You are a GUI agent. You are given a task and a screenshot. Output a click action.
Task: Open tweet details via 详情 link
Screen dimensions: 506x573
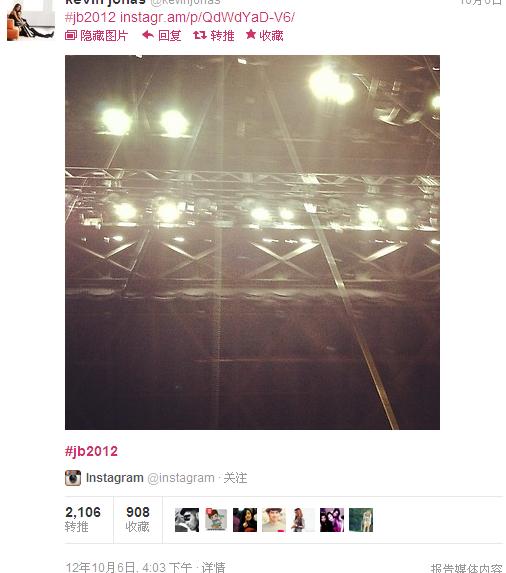click(x=213, y=568)
